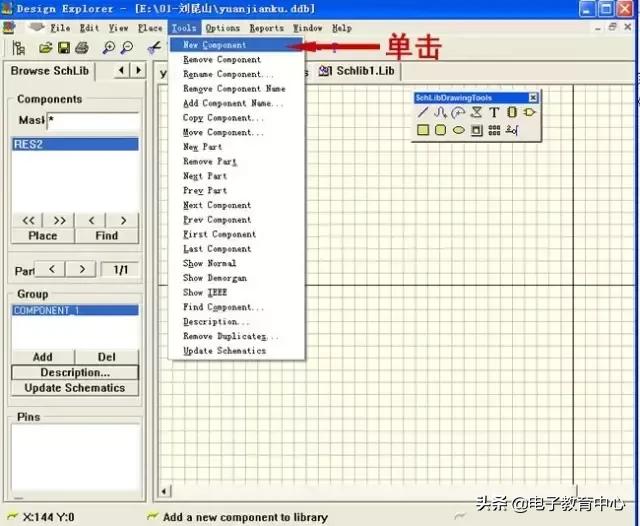Choose Update Schematics in Tools menu
Screen dimensions: 640x526
coord(236,351)
